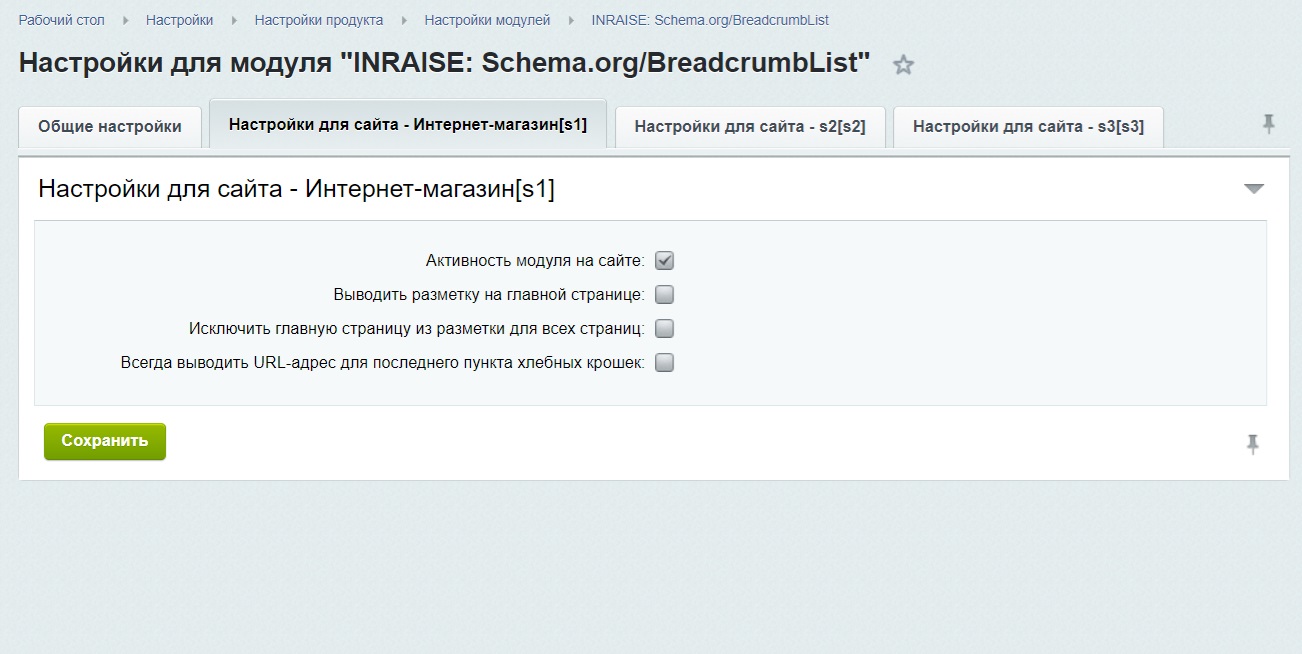Open the breadcrumb arrow after Настройки модулей
The height and width of the screenshot is (654, 1302).
(x=571, y=20)
